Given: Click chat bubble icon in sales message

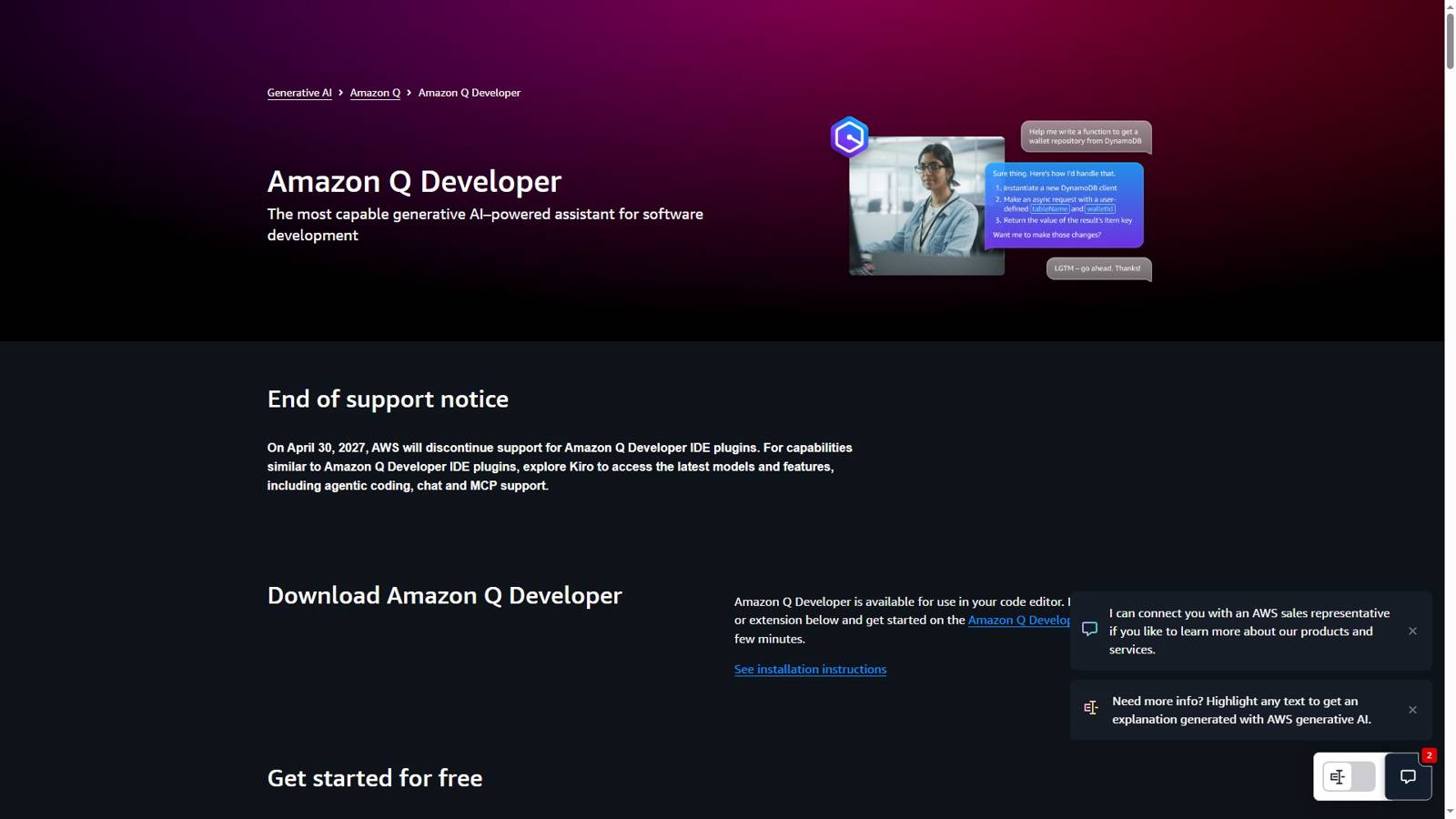Looking at the screenshot, I should [1089, 629].
